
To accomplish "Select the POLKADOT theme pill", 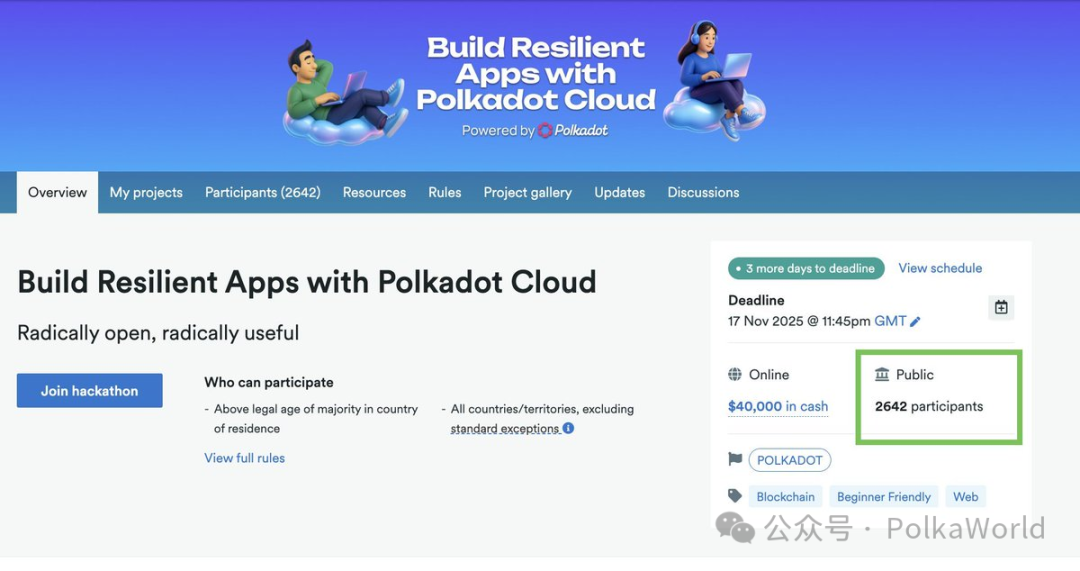I will pyautogui.click(x=789, y=460).
